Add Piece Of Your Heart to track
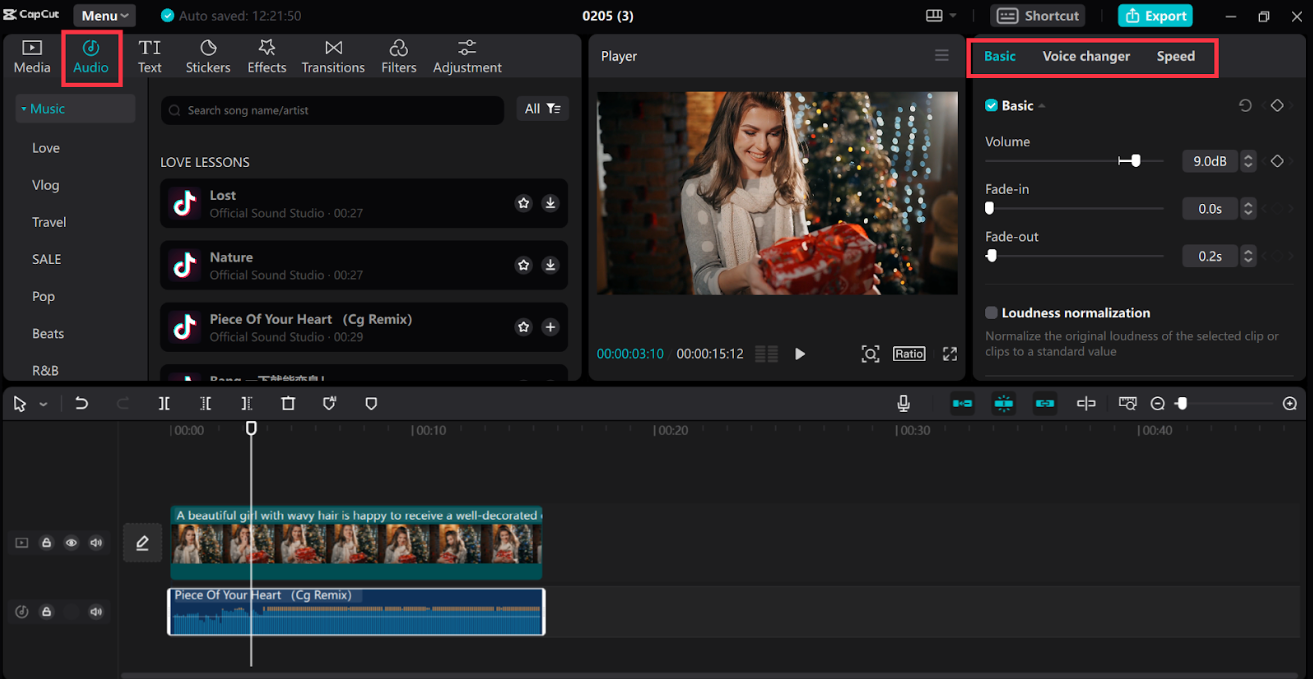1313x679 pixels. [x=550, y=327]
